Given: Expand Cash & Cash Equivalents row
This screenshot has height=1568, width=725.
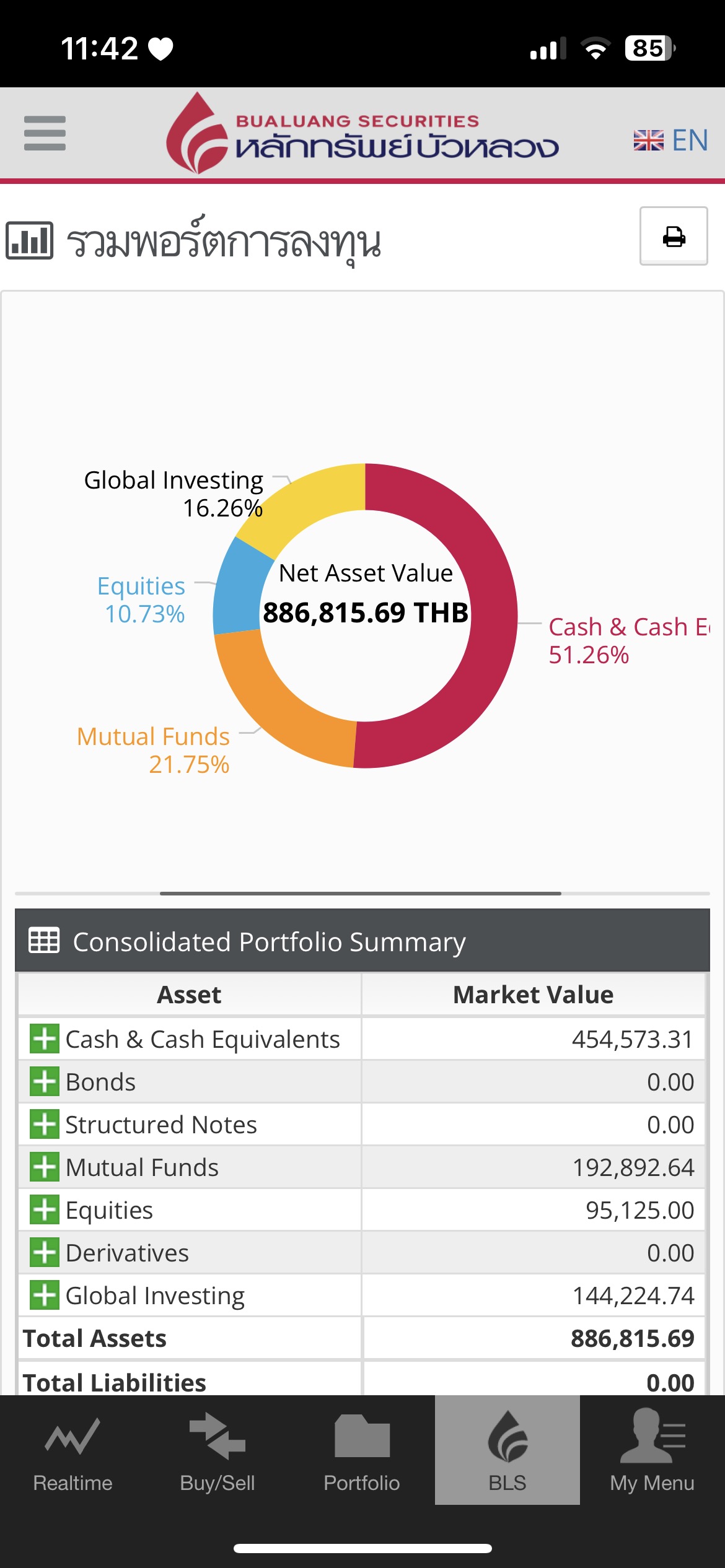Looking at the screenshot, I should pyautogui.click(x=45, y=1039).
